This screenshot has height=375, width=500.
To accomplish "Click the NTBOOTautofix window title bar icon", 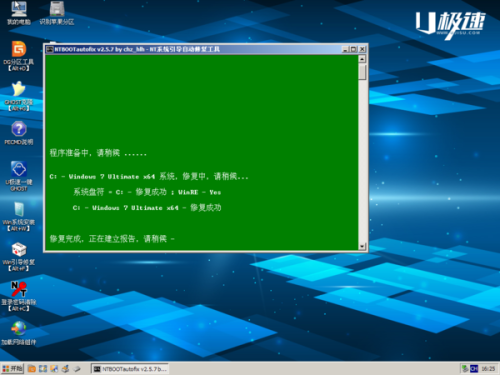I will point(50,49).
